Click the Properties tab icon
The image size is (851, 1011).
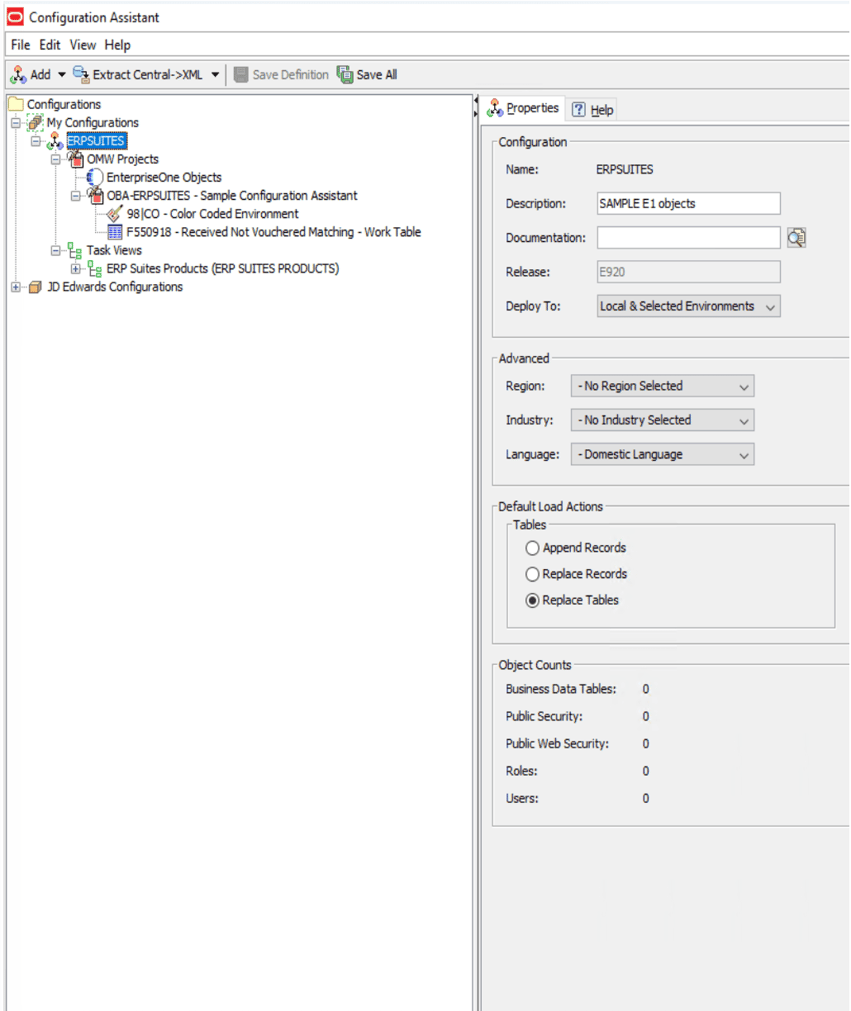click(495, 108)
